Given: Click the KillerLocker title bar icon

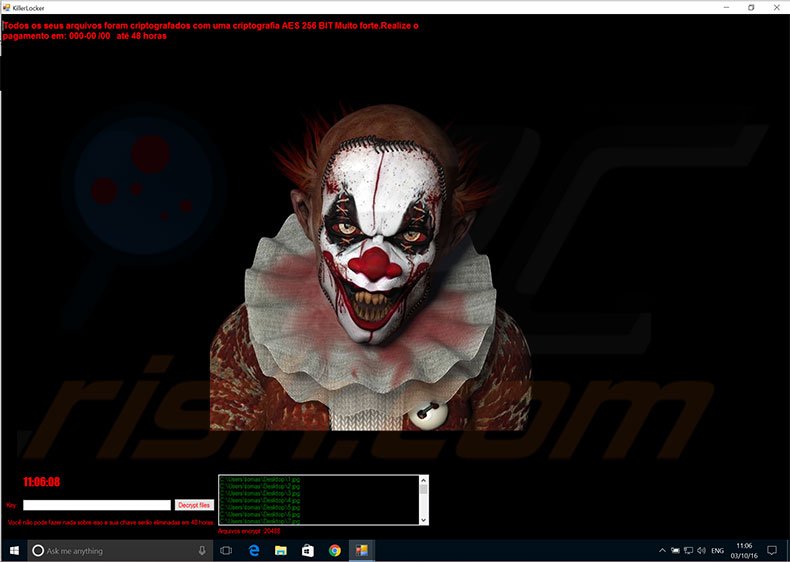Looking at the screenshot, I should tap(7, 8).
